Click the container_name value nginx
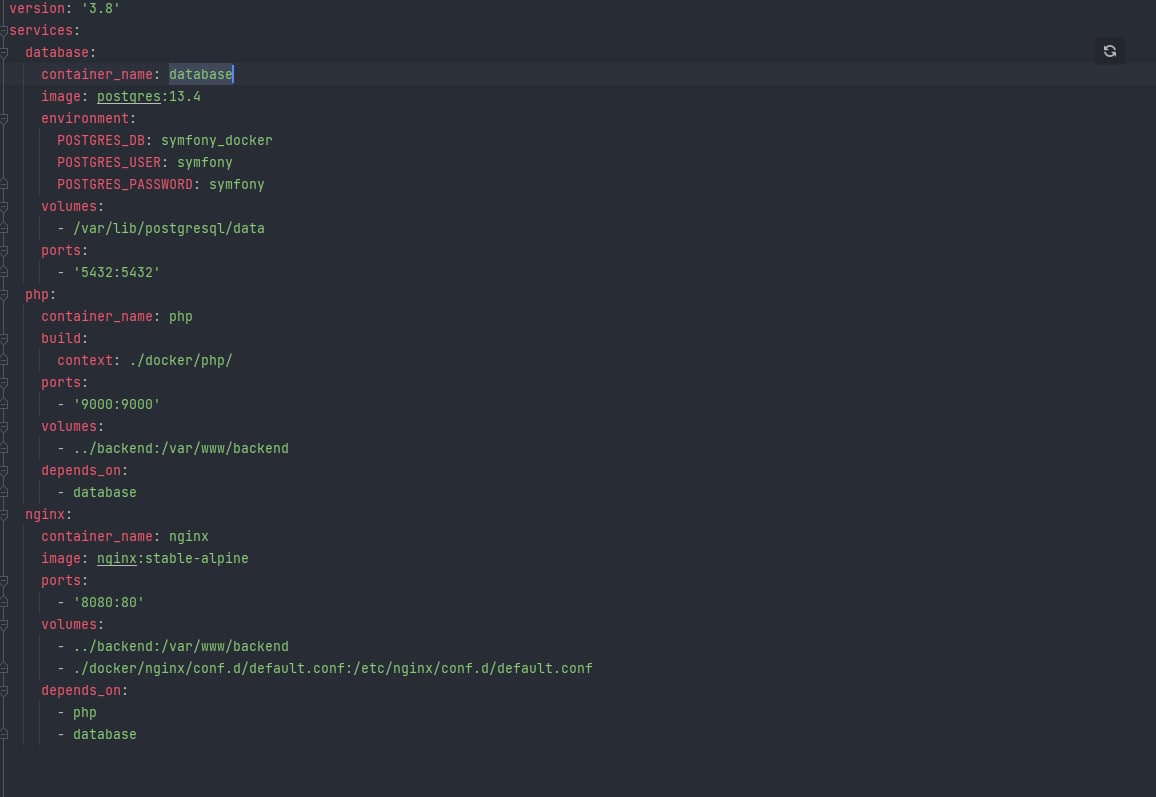This screenshot has height=797, width=1156. pos(189,536)
